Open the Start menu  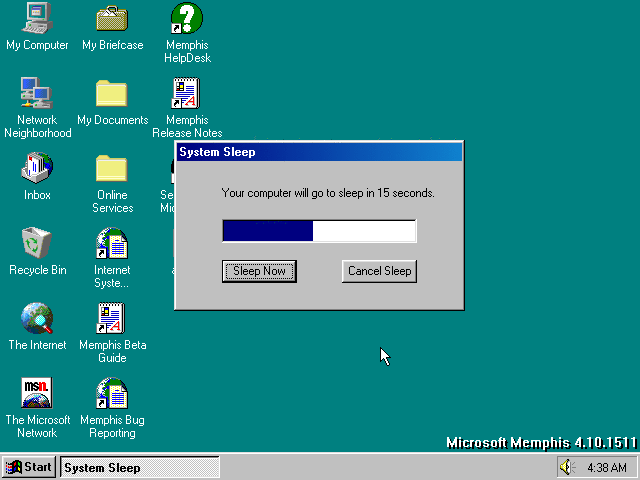[29, 467]
